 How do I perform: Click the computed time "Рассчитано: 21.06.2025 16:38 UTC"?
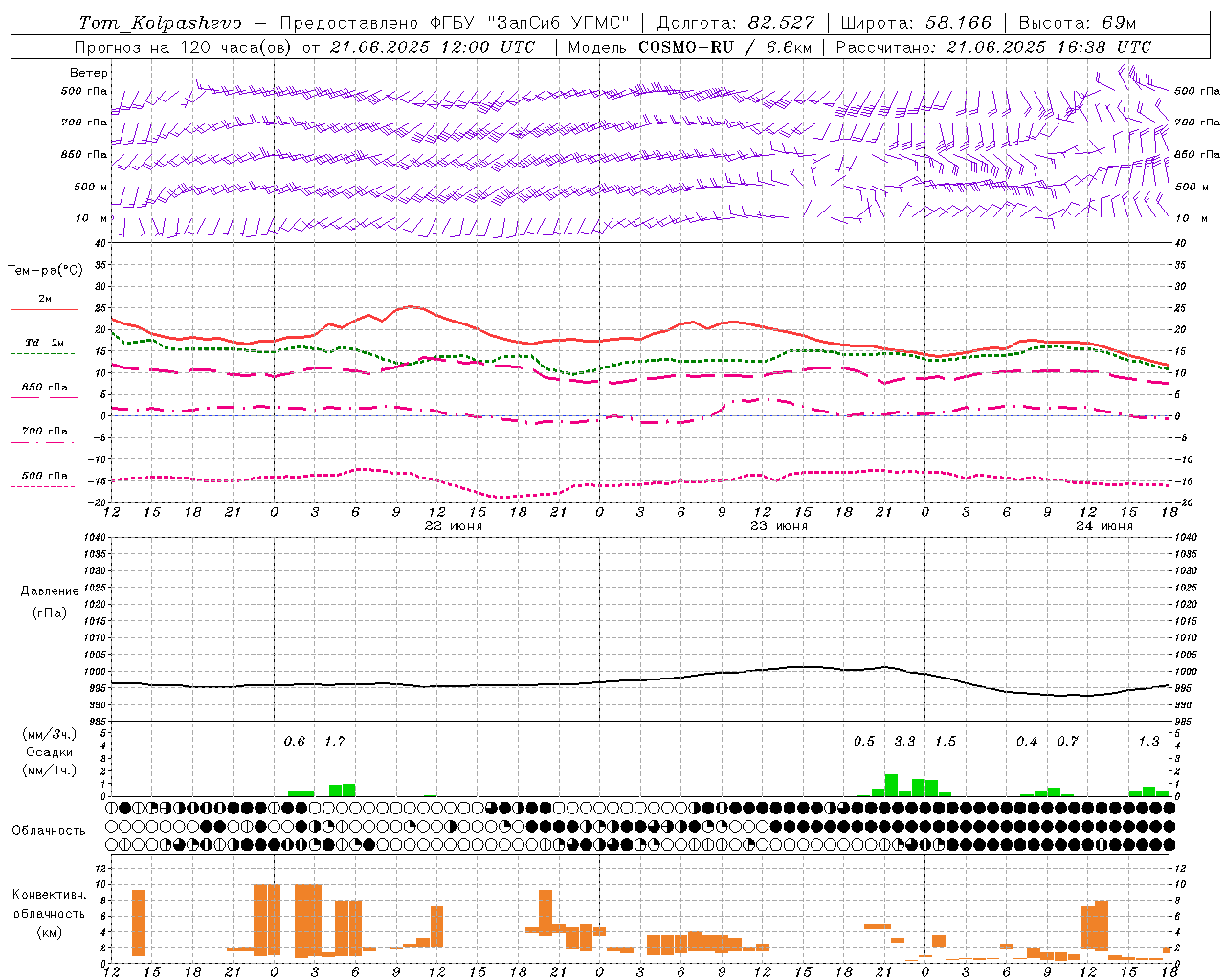(993, 47)
